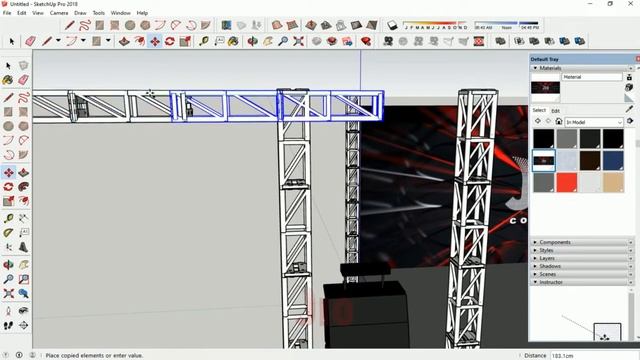Select the Pie tool in the top drawing row
Image resolution: width=640 pixels, height=360 pixels.
[x=206, y=25]
